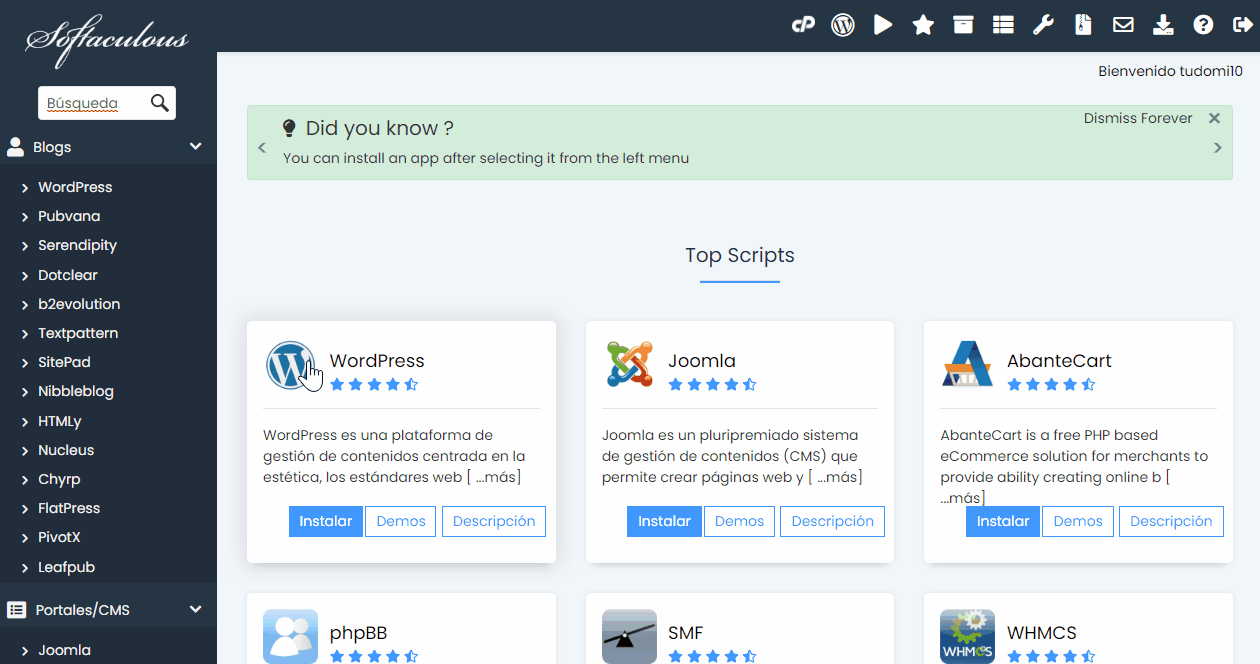Click the AbanteCart logo in Top Scripts
The width and height of the screenshot is (1260, 664).
(x=967, y=365)
